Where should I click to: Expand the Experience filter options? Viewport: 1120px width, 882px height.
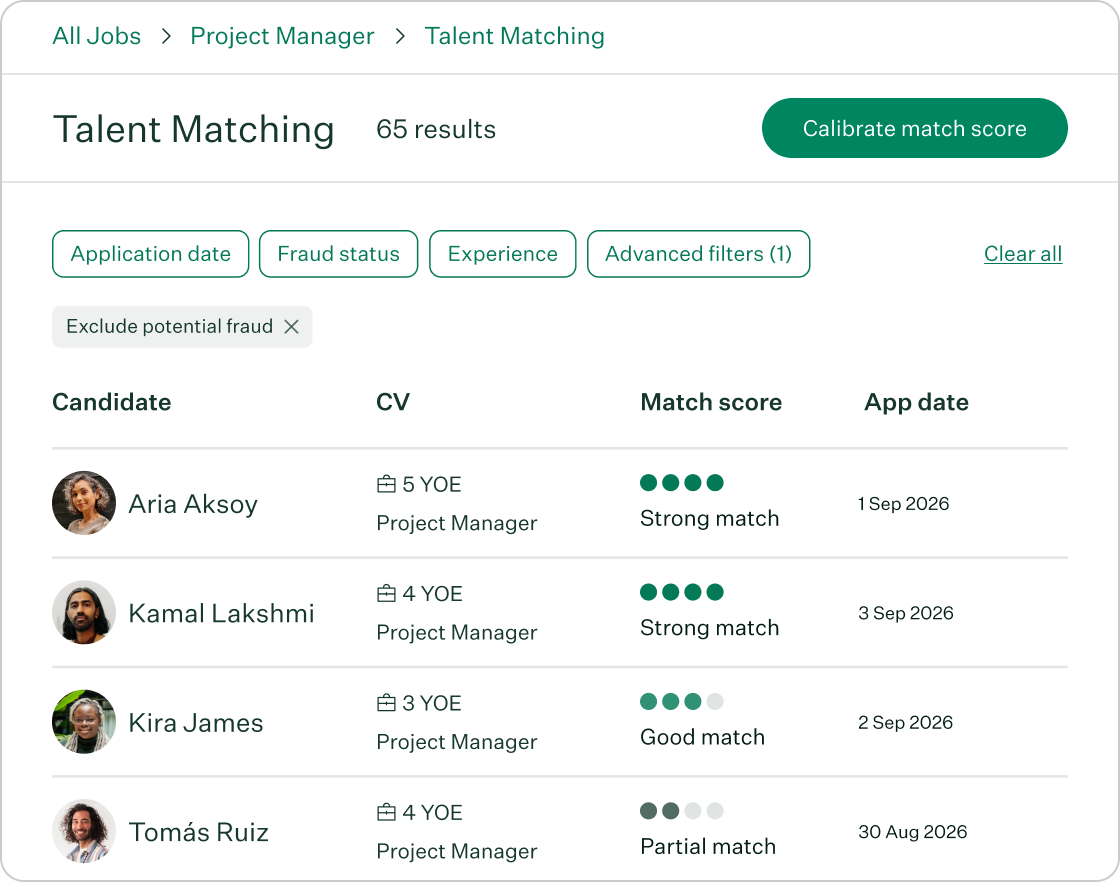pyautogui.click(x=502, y=254)
